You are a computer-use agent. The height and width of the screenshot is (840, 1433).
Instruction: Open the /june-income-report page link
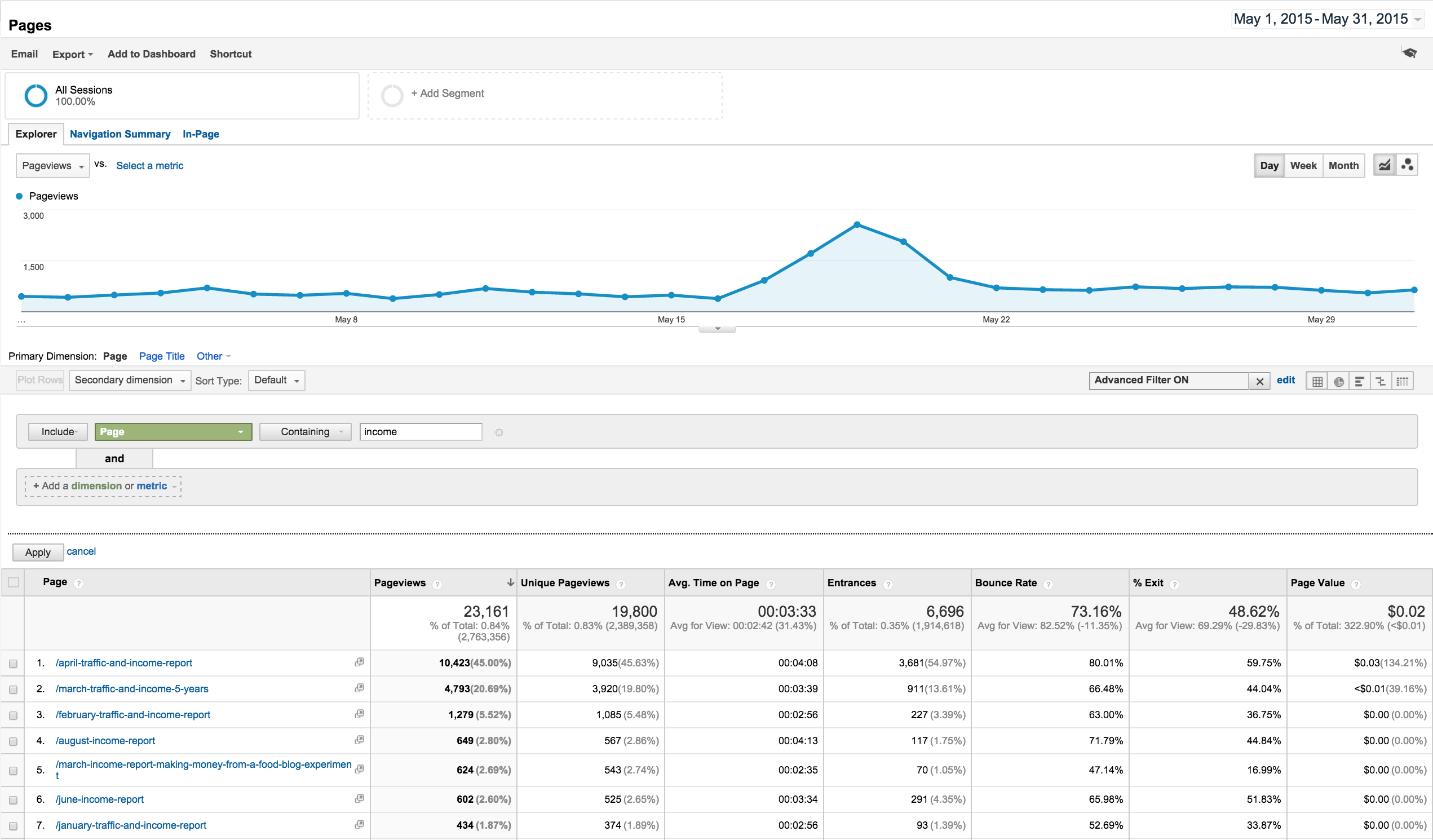click(100, 799)
